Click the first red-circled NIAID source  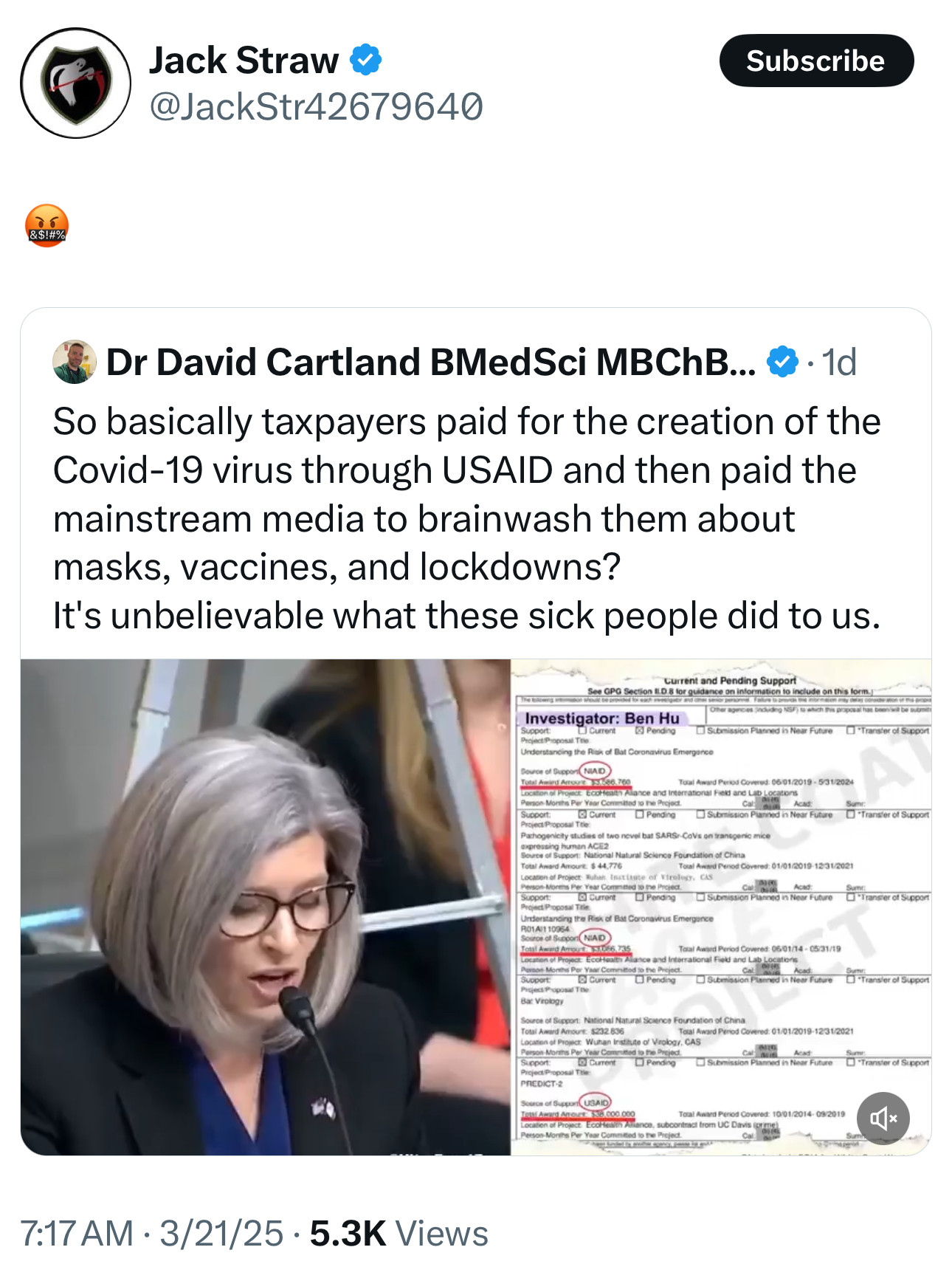click(x=595, y=771)
